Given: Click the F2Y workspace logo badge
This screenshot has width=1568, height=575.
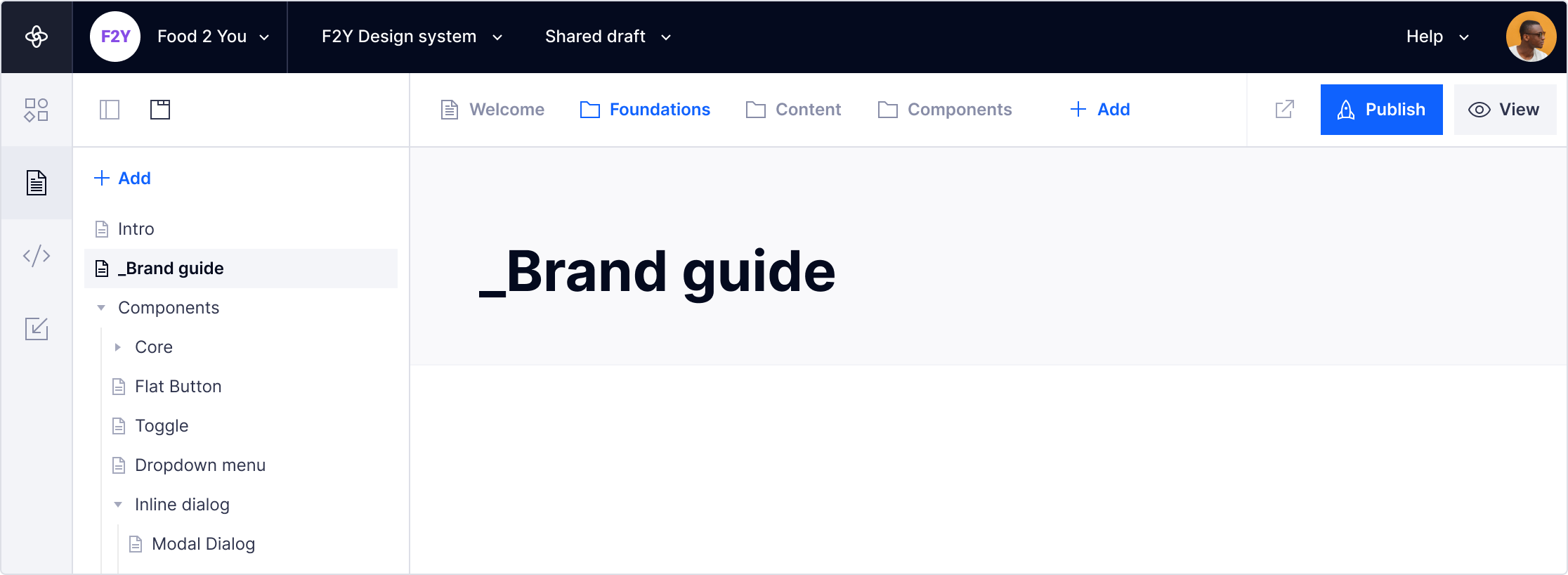Looking at the screenshot, I should pos(115,37).
